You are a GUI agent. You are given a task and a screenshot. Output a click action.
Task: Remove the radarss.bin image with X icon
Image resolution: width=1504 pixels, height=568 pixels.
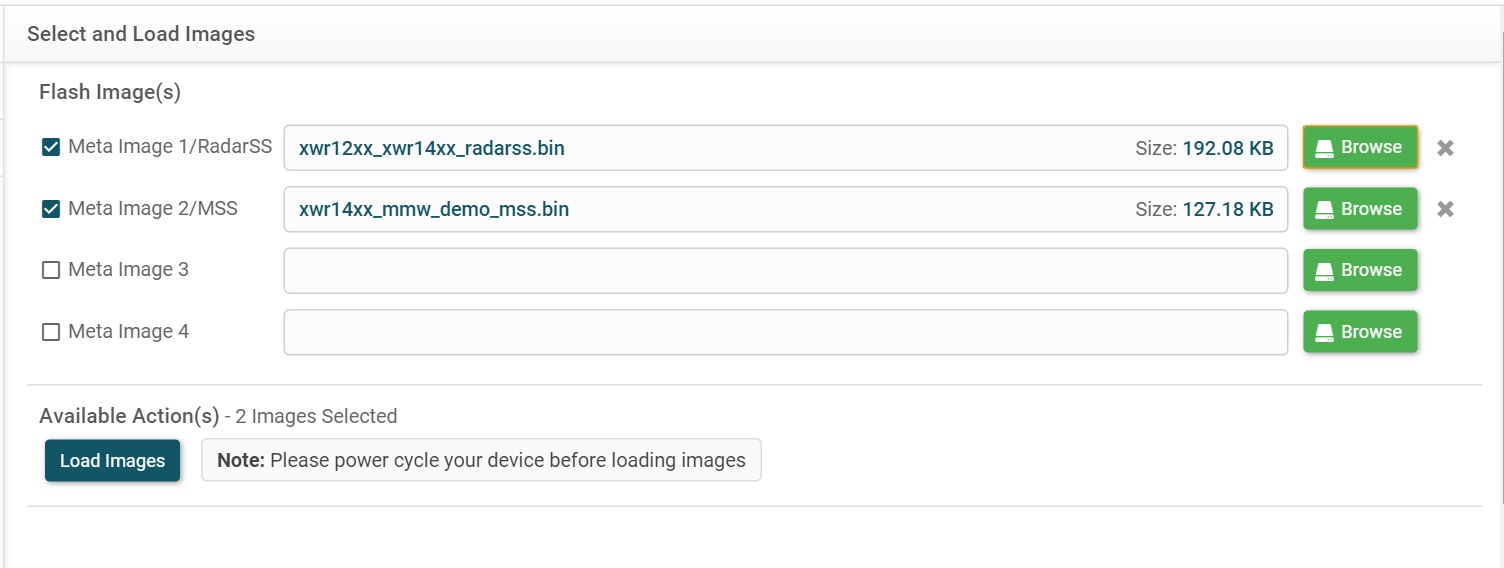coord(1445,148)
